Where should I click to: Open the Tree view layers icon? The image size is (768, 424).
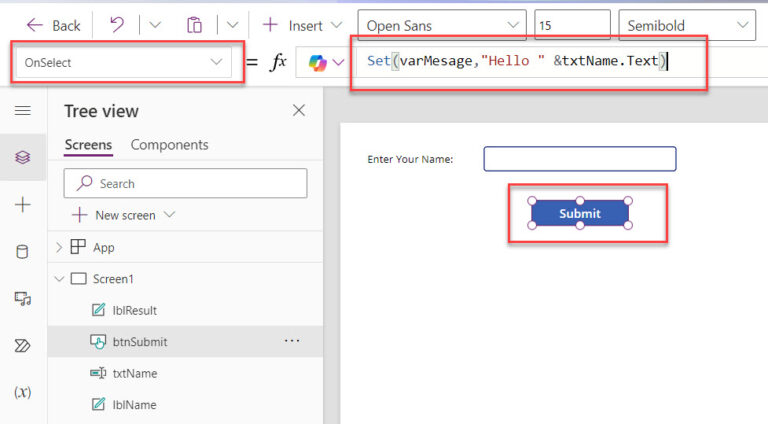point(23,157)
